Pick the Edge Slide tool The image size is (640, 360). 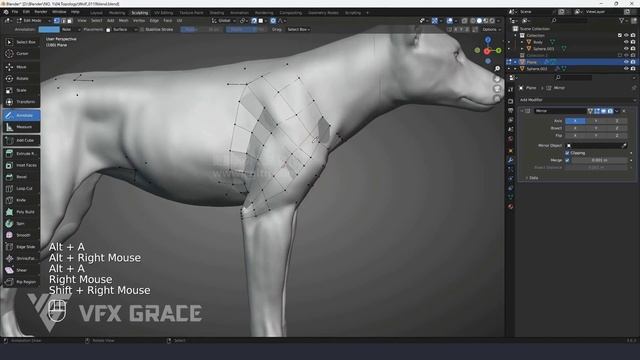coord(21,247)
